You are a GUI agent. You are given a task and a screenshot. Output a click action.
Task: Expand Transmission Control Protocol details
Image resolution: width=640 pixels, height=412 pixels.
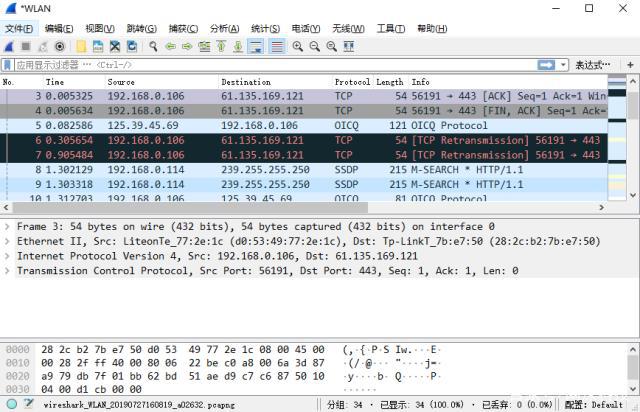pyautogui.click(x=9, y=270)
